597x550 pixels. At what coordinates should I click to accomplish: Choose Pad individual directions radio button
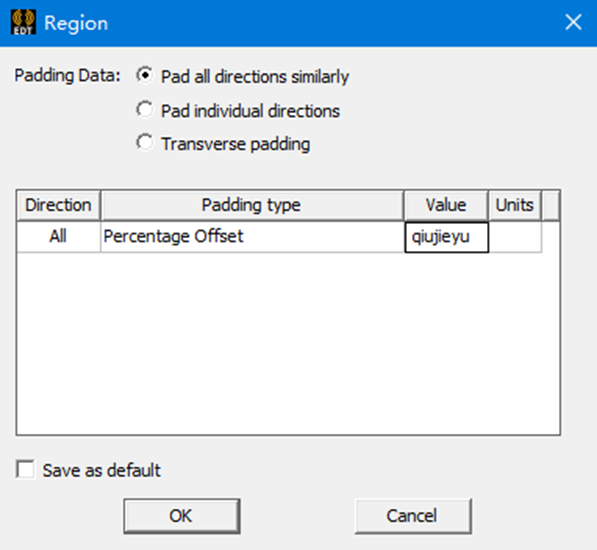click(145, 110)
